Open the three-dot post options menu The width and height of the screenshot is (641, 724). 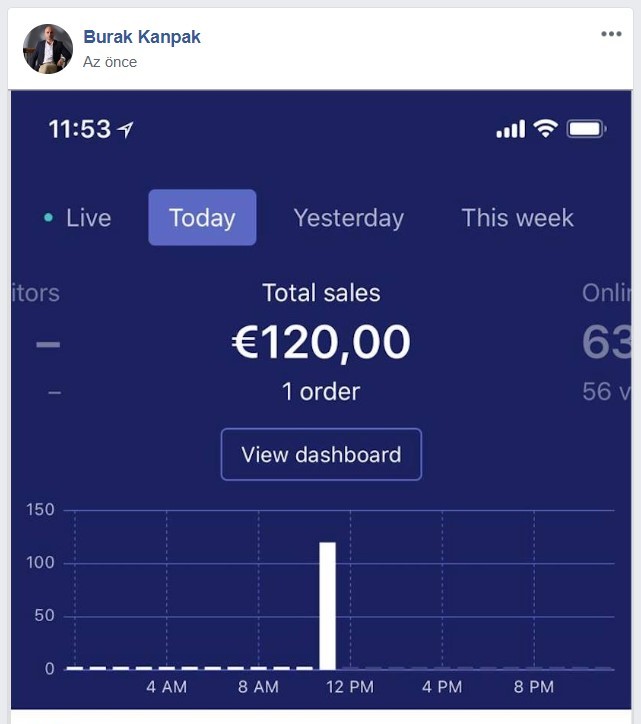[x=611, y=34]
